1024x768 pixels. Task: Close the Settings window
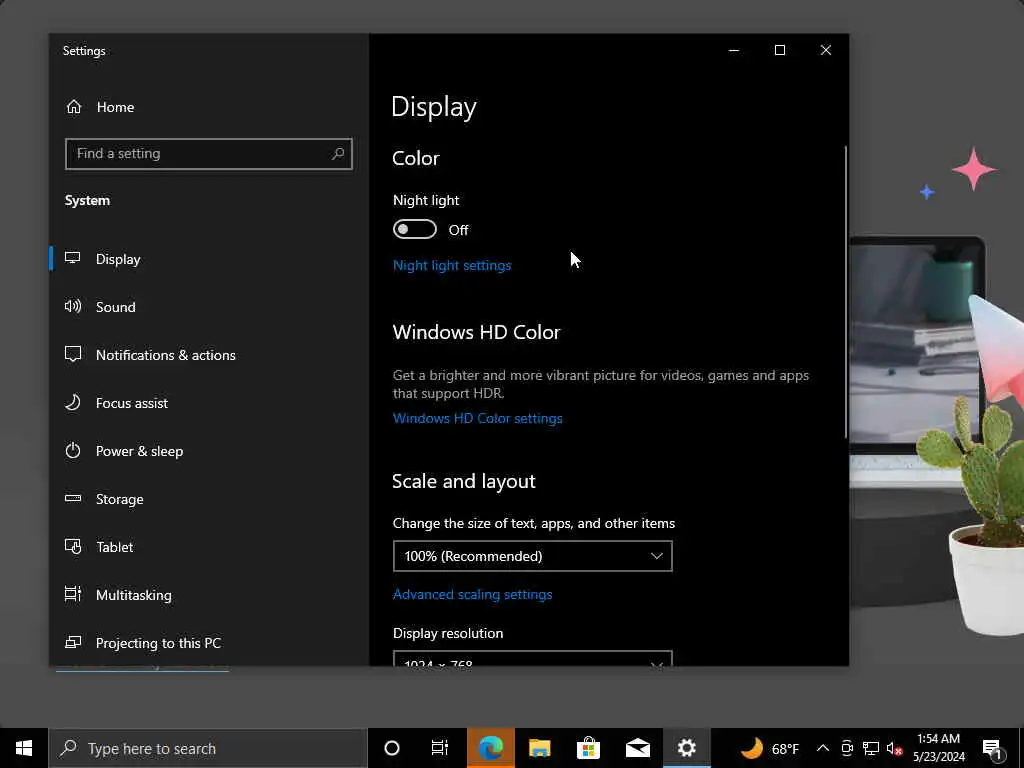click(825, 50)
